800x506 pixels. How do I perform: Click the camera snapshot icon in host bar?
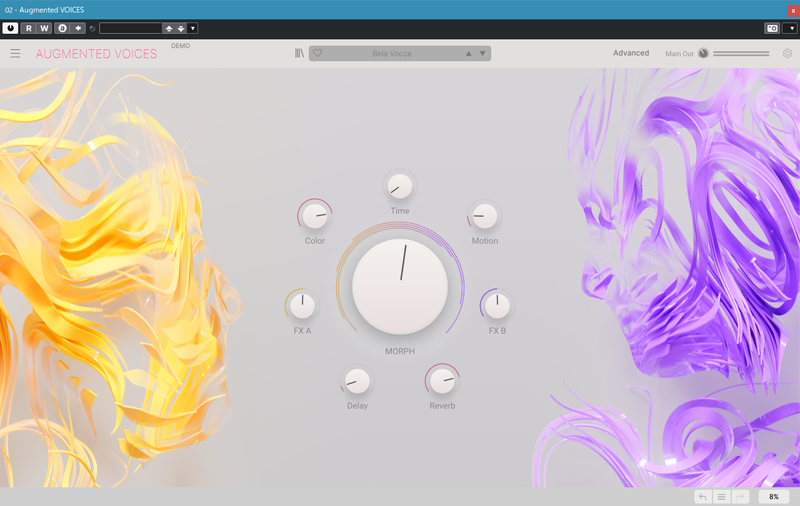[772, 28]
